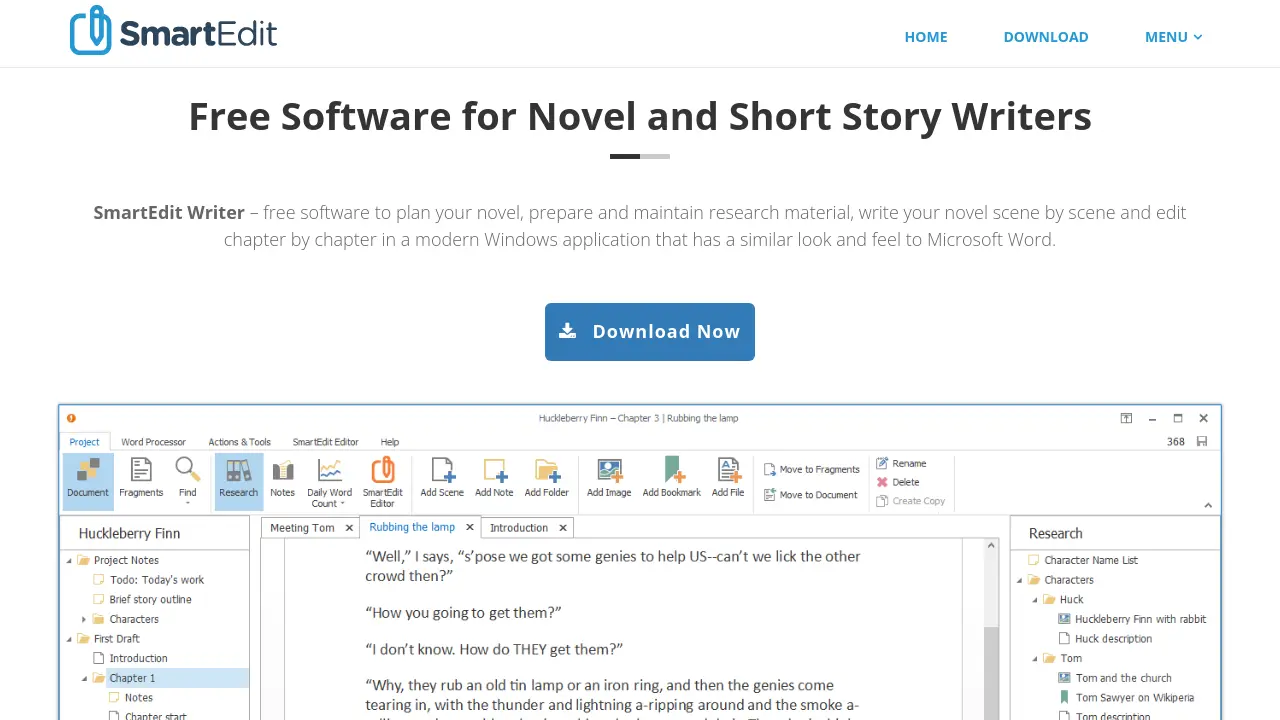Expand the Characters folder in project tree
Viewport: 1280px width, 720px height.
[85, 620]
